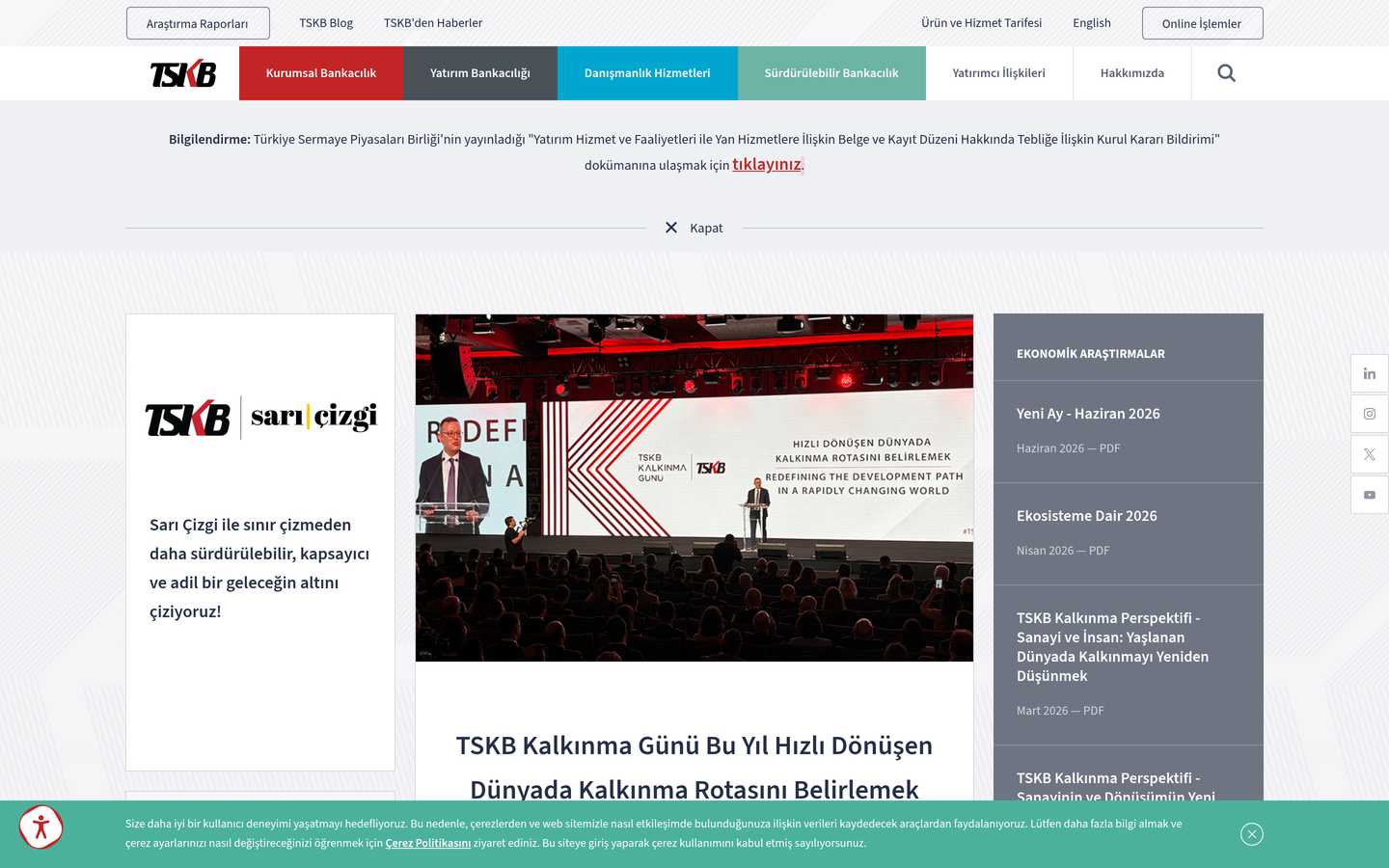Image resolution: width=1389 pixels, height=868 pixels.
Task: Open the Çerez Politikasını link
Action: [428, 843]
